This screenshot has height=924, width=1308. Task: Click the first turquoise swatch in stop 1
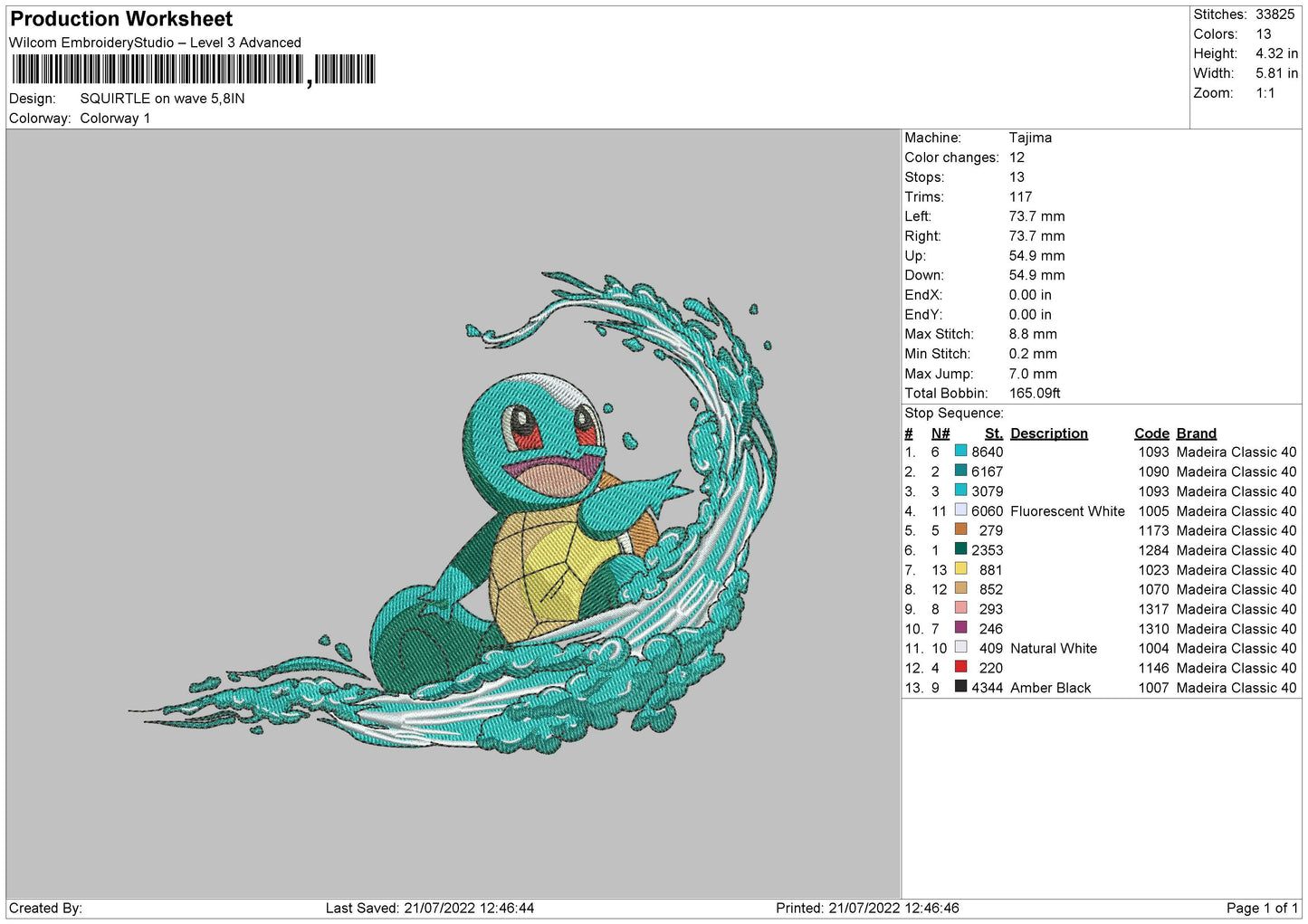(x=960, y=452)
